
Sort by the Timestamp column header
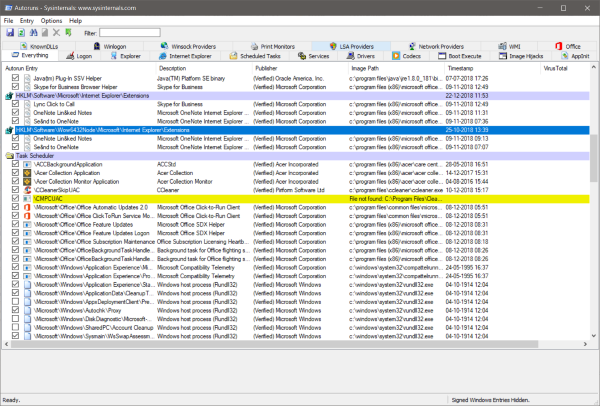492,68
